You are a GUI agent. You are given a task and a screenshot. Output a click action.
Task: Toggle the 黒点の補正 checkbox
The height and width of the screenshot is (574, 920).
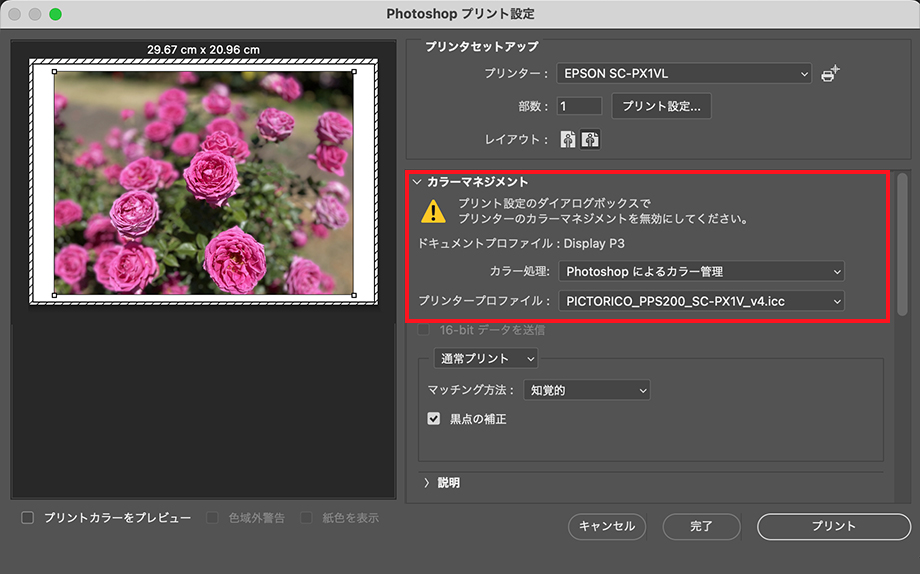pos(434,419)
